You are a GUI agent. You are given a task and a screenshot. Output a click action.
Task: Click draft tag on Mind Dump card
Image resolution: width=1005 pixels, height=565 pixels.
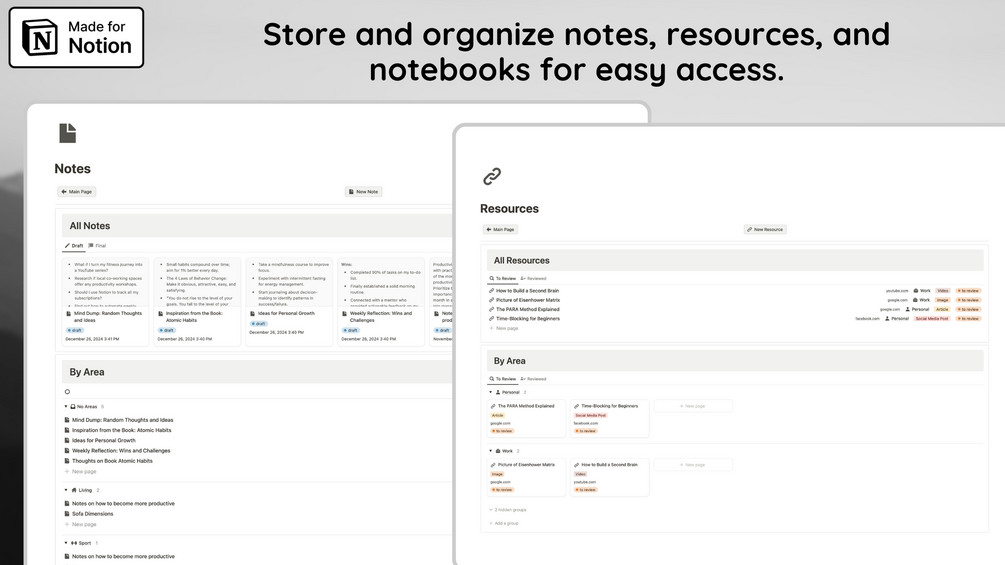(x=75, y=331)
